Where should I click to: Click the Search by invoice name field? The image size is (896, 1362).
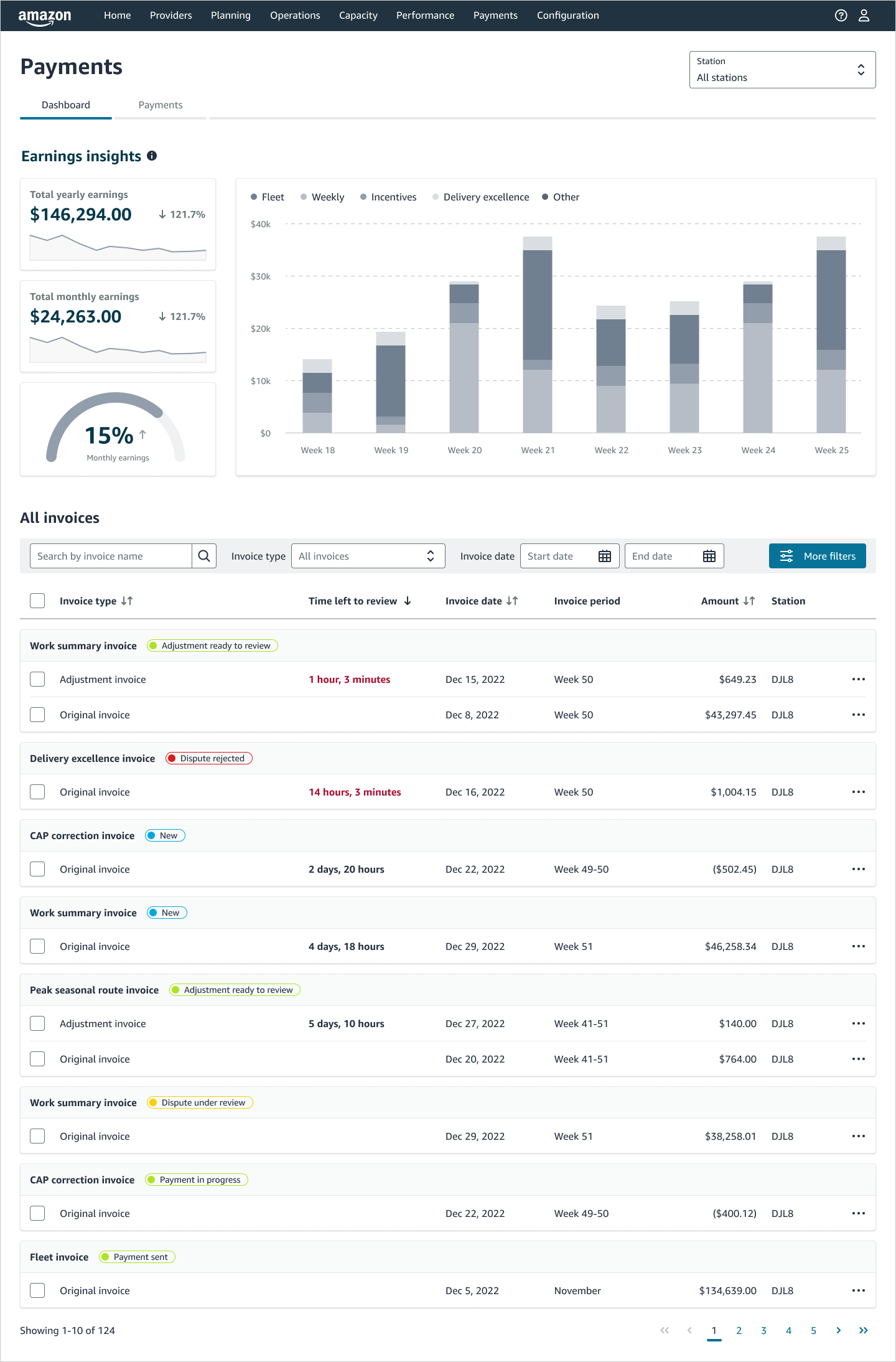(x=111, y=556)
